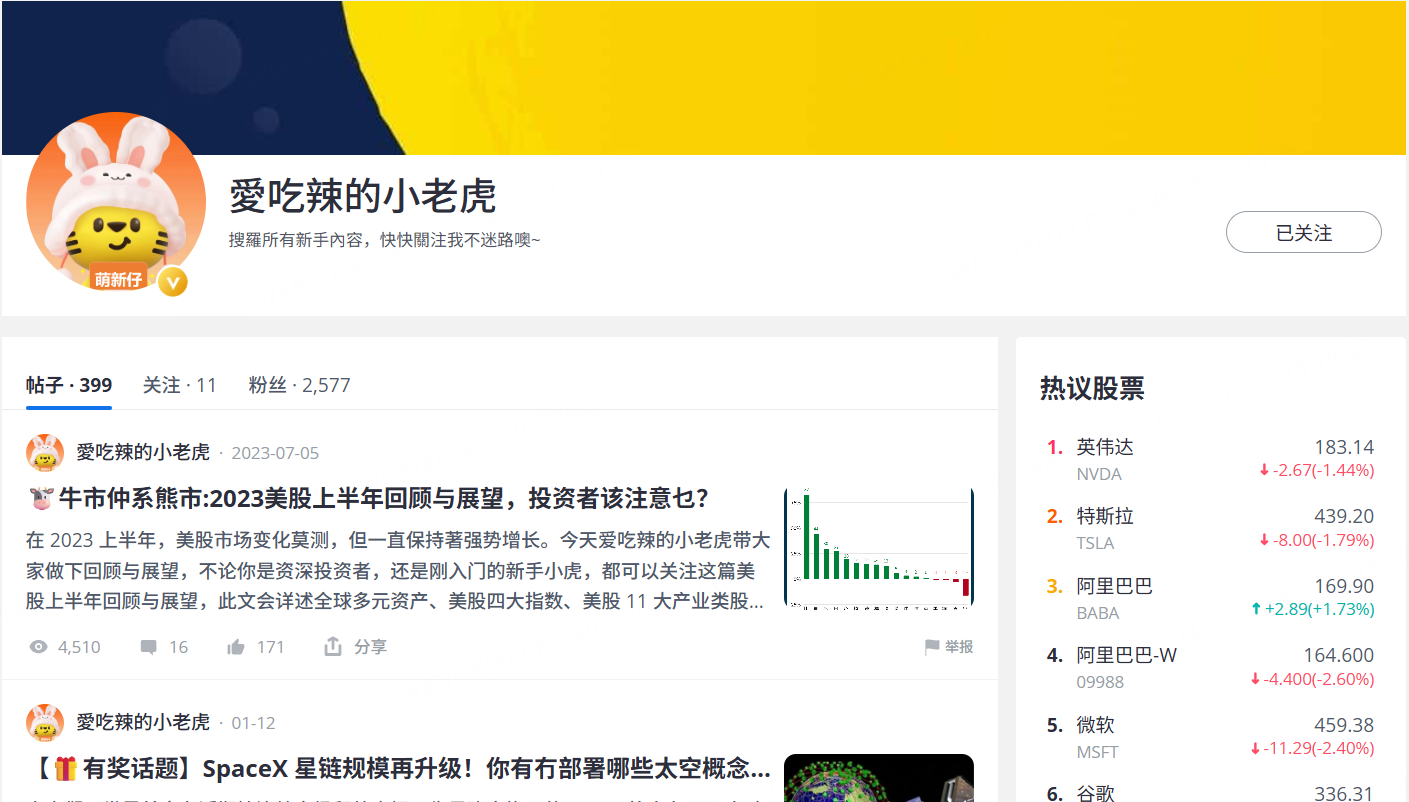Click the 16 comments count
Image resolution: width=1409 pixels, height=802 pixels.
(x=179, y=647)
